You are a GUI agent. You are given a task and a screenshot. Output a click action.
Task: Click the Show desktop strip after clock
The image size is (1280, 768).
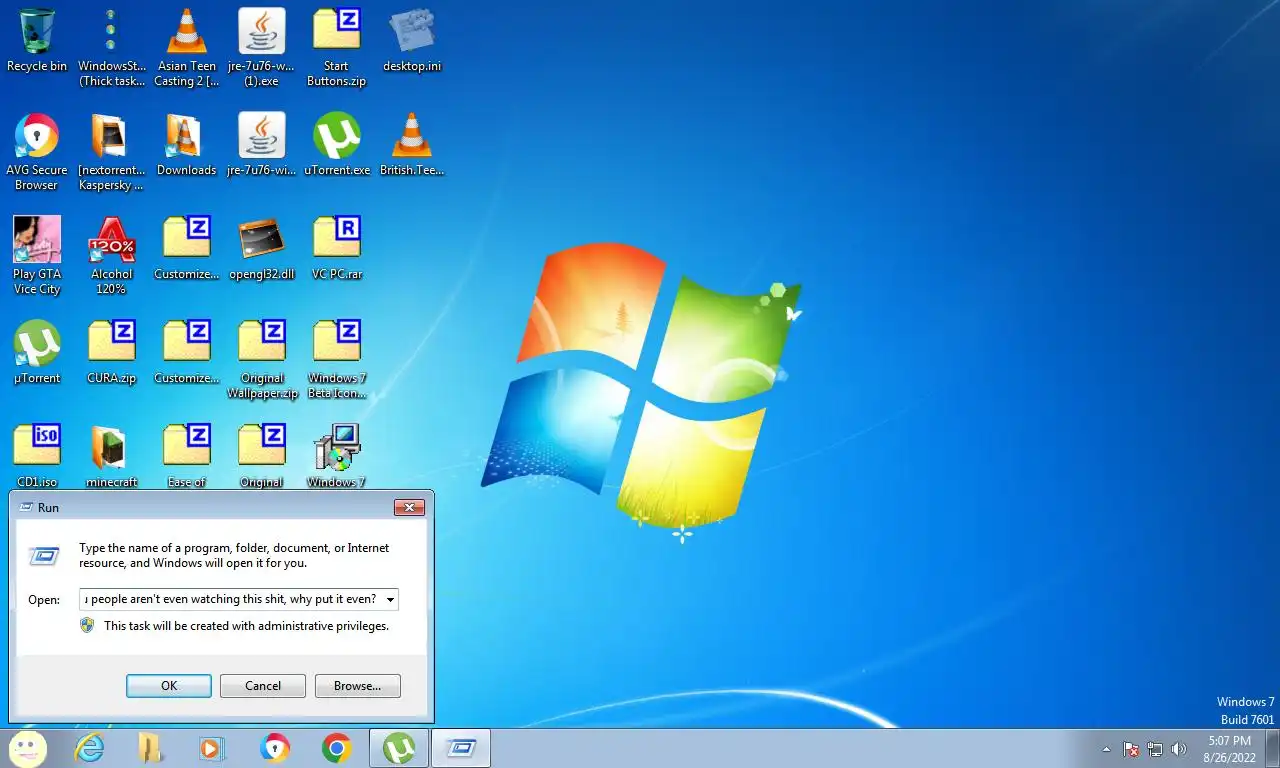1272,748
